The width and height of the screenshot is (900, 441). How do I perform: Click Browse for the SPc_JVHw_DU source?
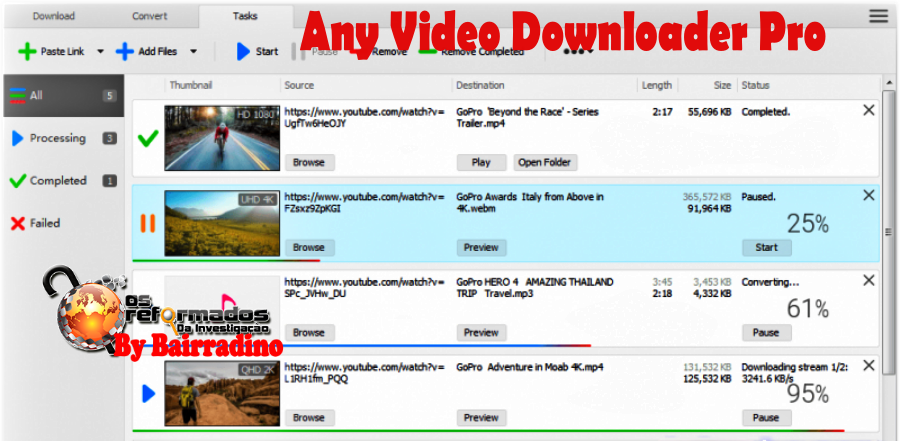coord(309,332)
